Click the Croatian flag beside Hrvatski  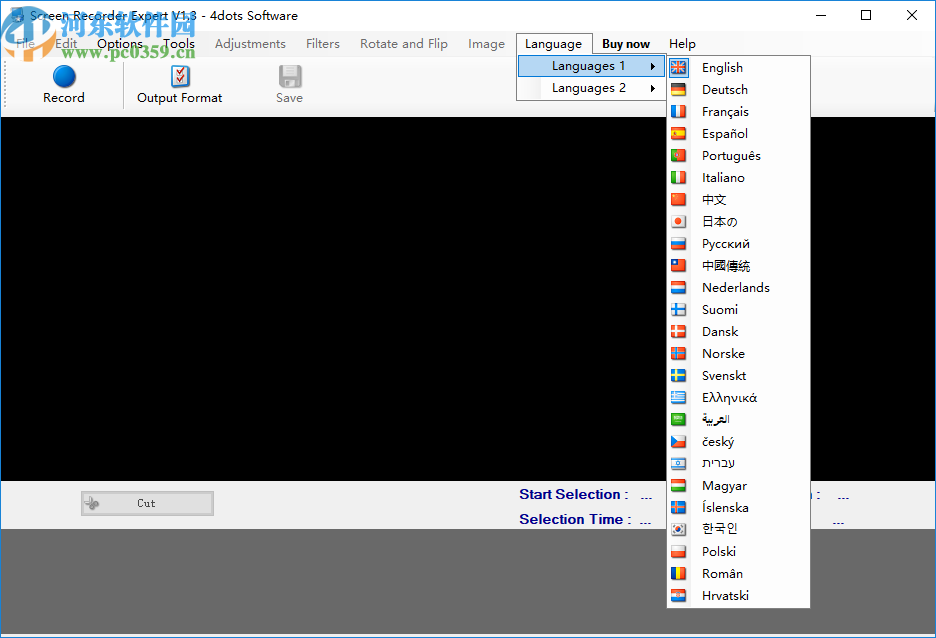(678, 596)
